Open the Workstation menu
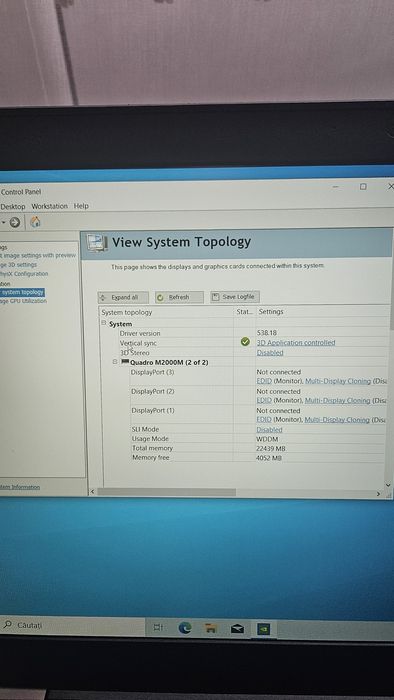The height and width of the screenshot is (700, 394). point(49,206)
